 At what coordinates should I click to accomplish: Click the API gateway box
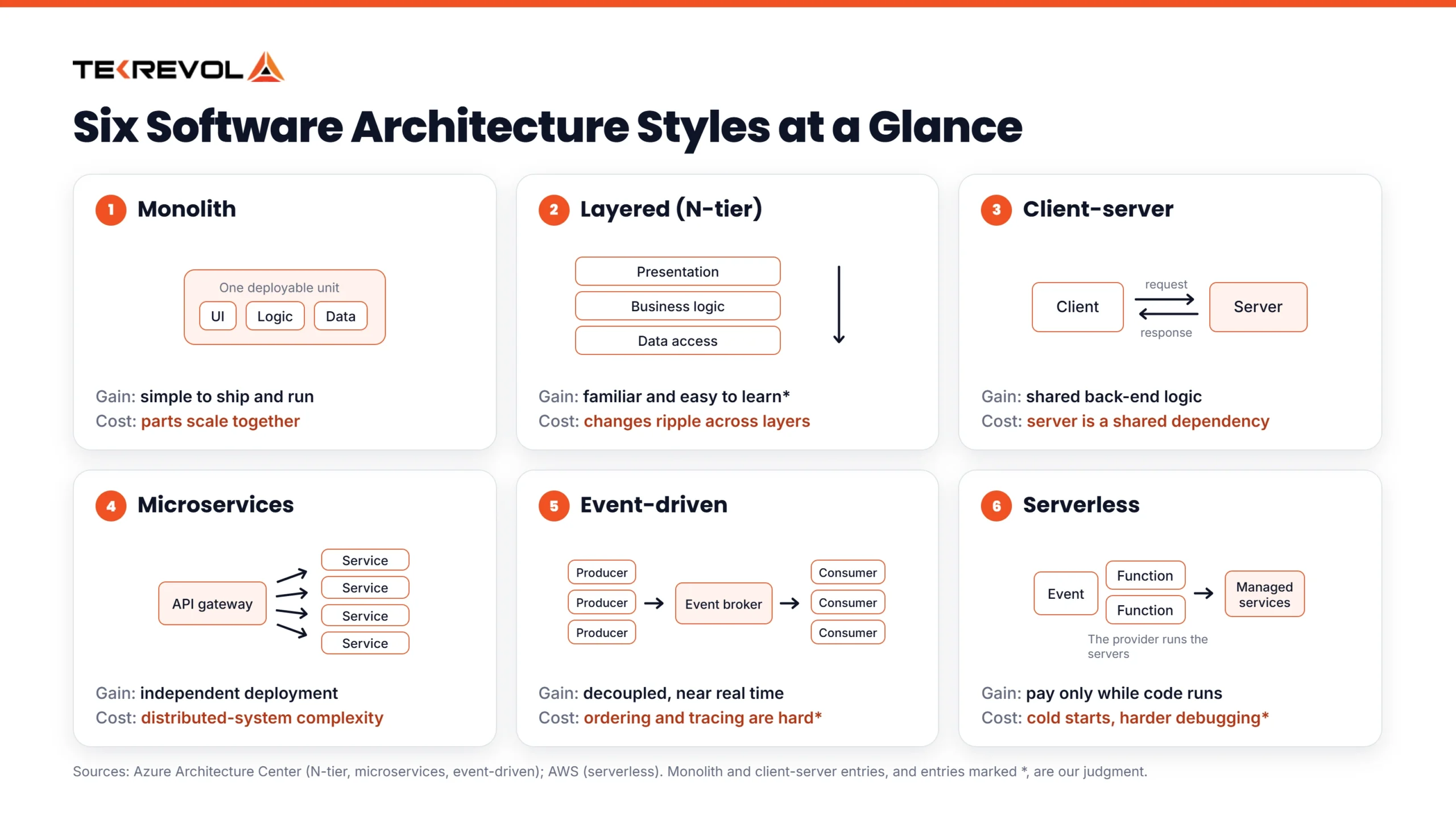point(212,603)
